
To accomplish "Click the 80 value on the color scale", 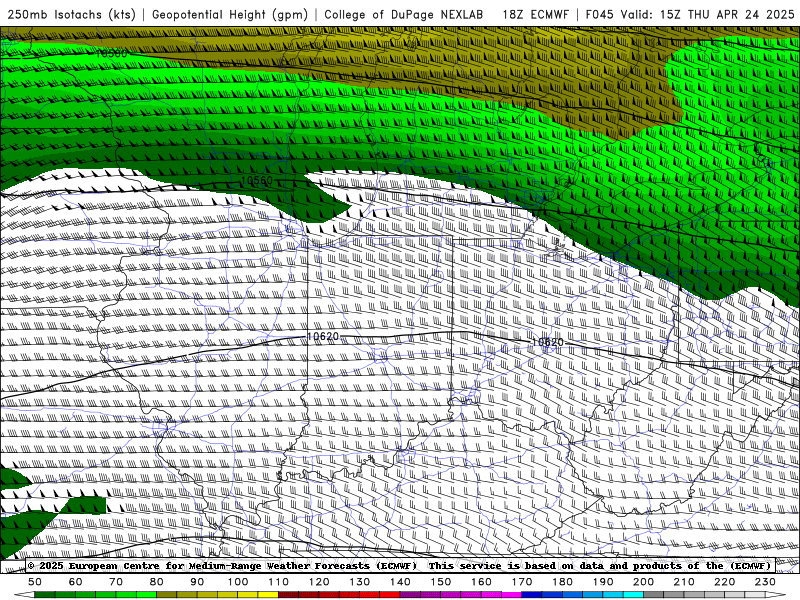I will tap(156, 582).
